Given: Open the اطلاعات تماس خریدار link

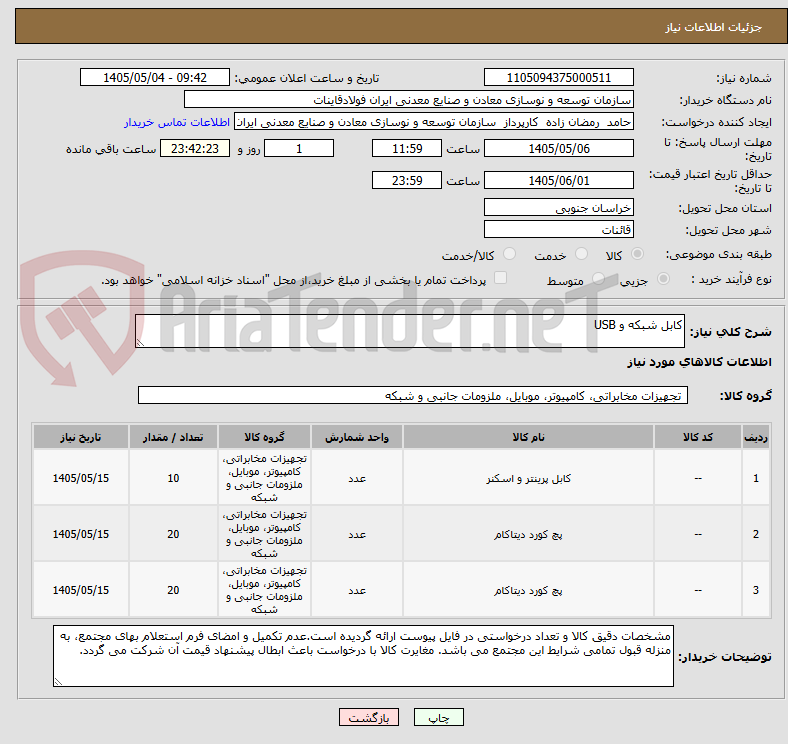Looking at the screenshot, I should (177, 122).
